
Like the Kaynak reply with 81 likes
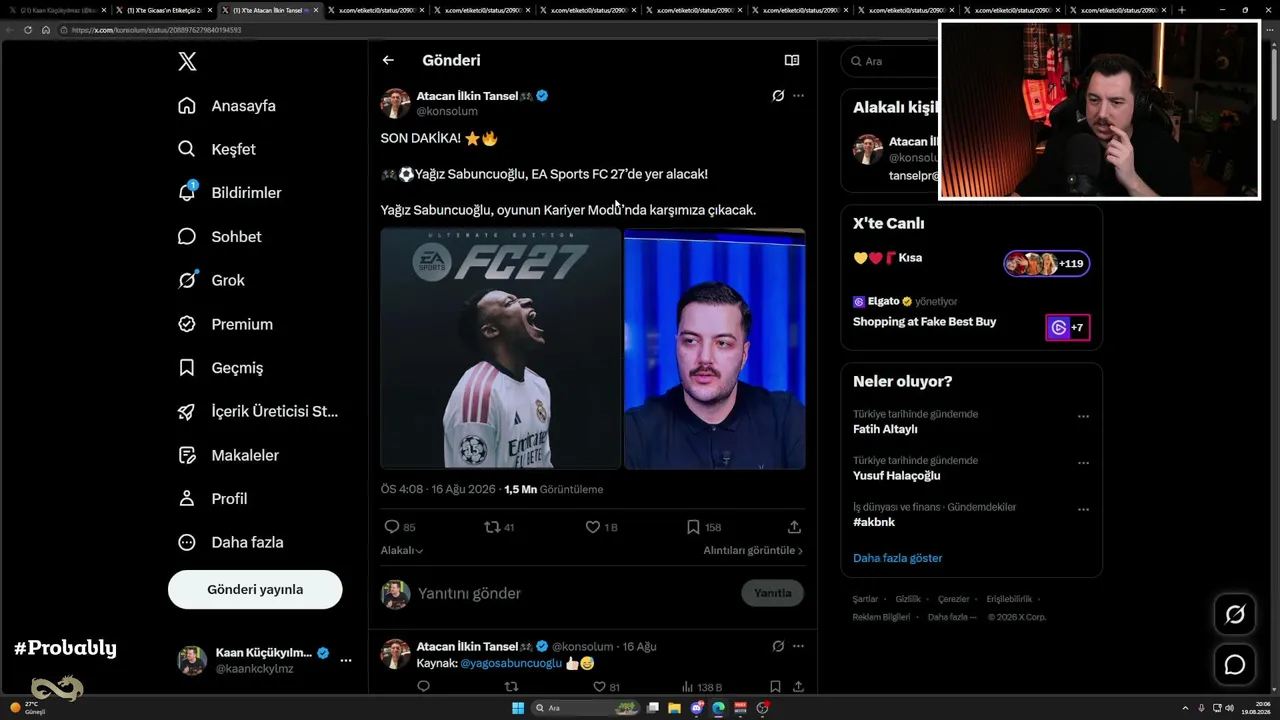607,687
